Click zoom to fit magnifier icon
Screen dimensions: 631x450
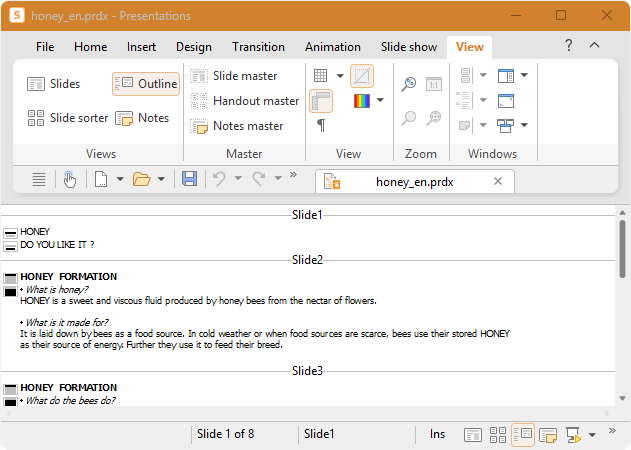pyautogui.click(x=434, y=118)
